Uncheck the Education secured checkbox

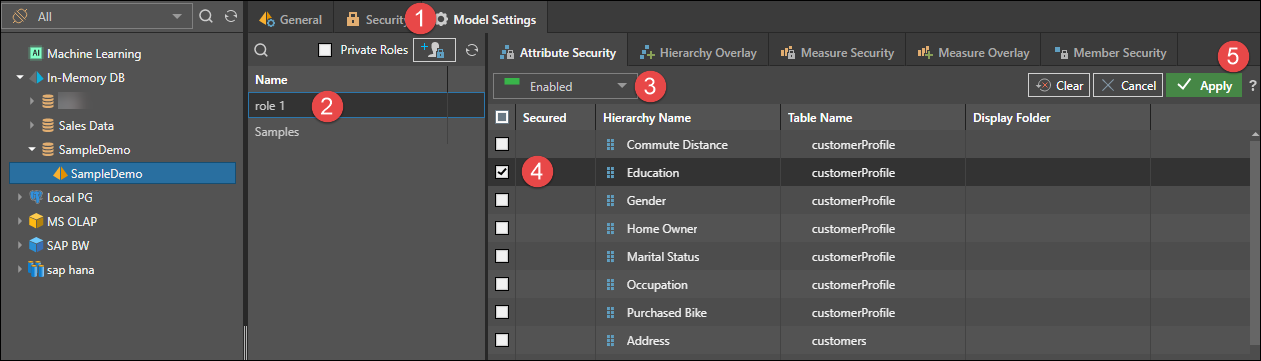coord(502,173)
